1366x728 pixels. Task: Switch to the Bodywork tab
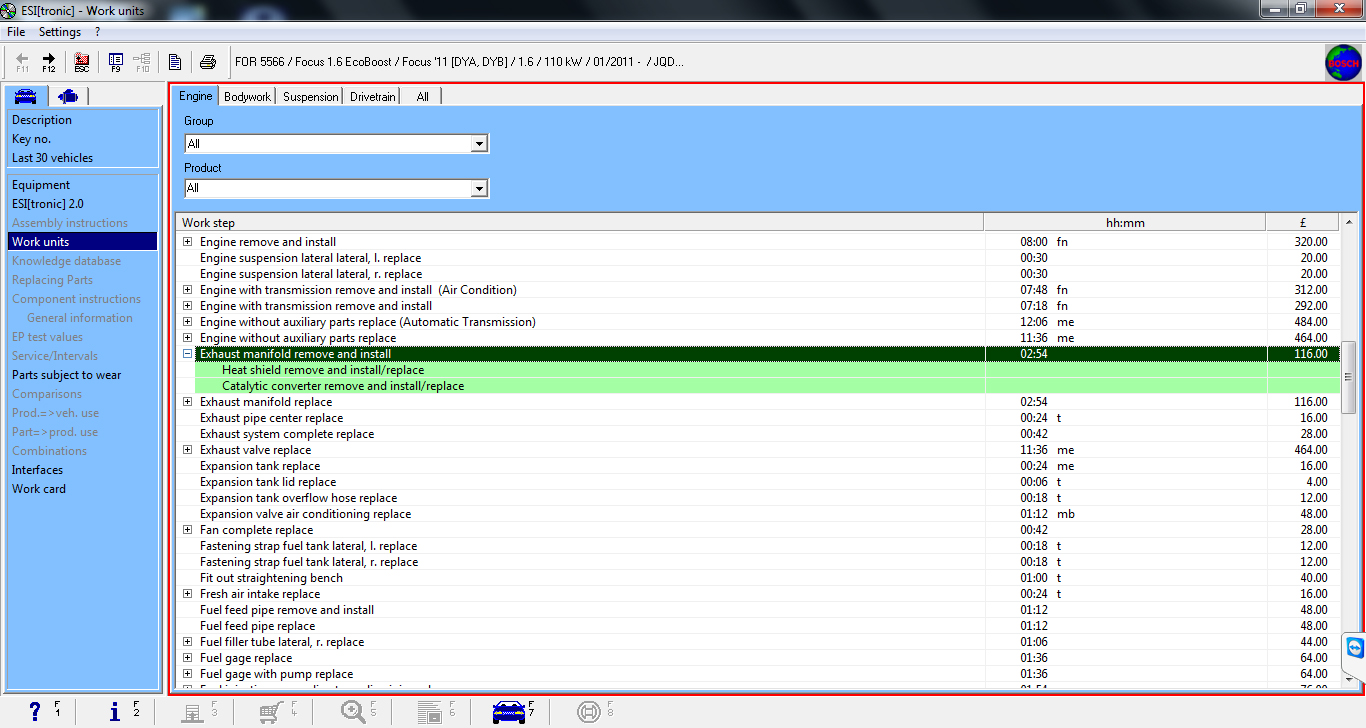coord(247,96)
